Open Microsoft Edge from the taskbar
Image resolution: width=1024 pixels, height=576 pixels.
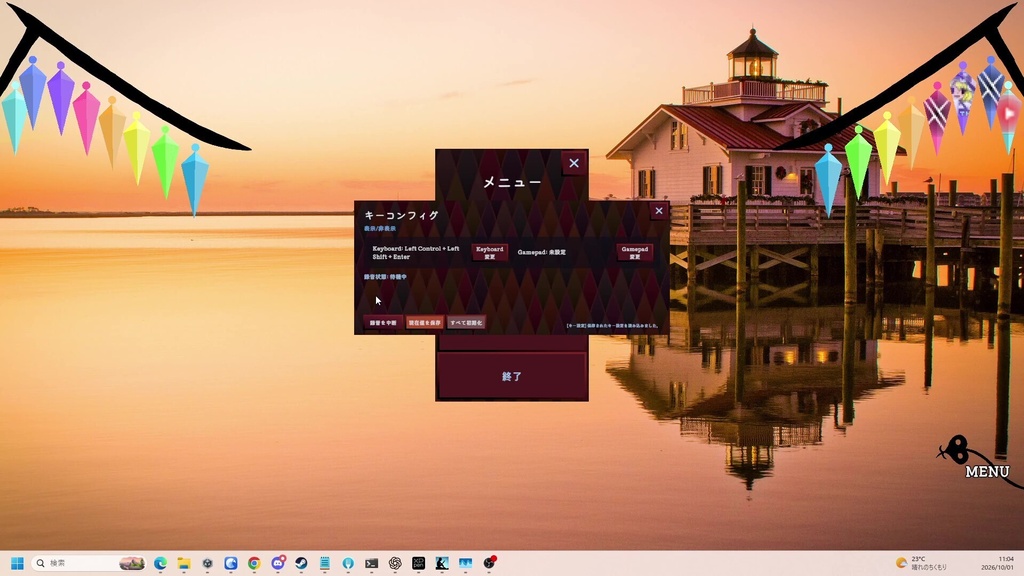[160, 563]
